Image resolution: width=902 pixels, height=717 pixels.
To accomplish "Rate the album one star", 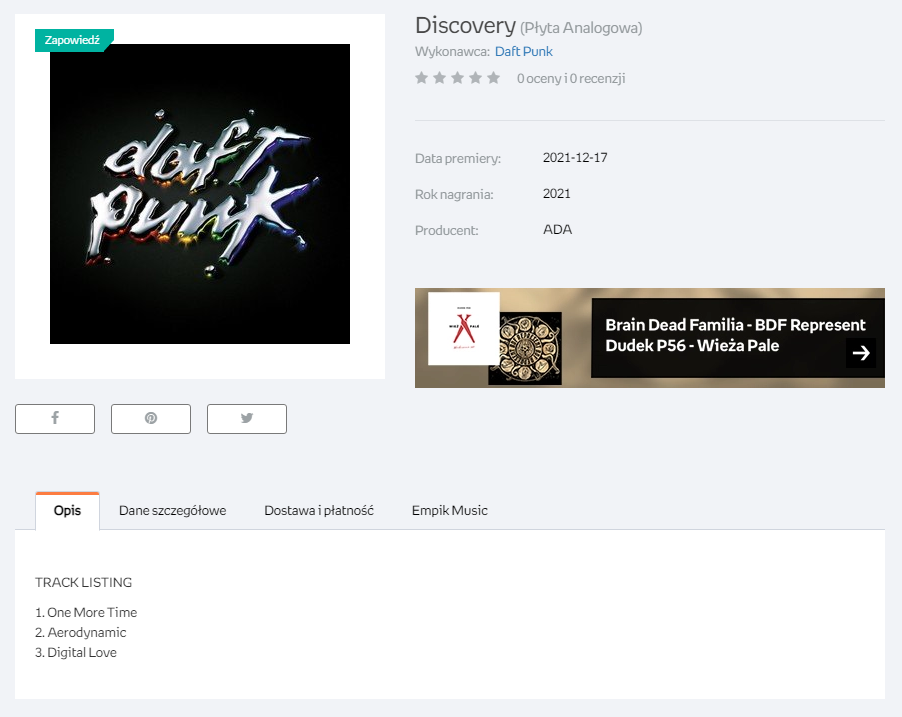I will (422, 78).
